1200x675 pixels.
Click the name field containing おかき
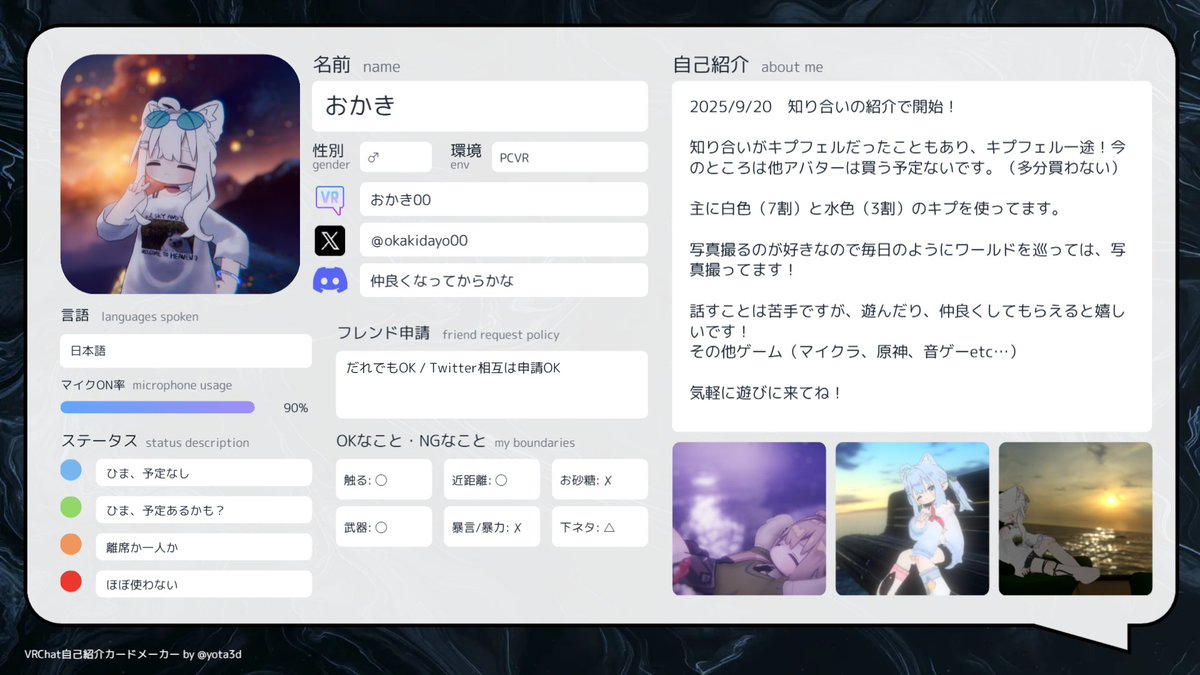point(480,106)
